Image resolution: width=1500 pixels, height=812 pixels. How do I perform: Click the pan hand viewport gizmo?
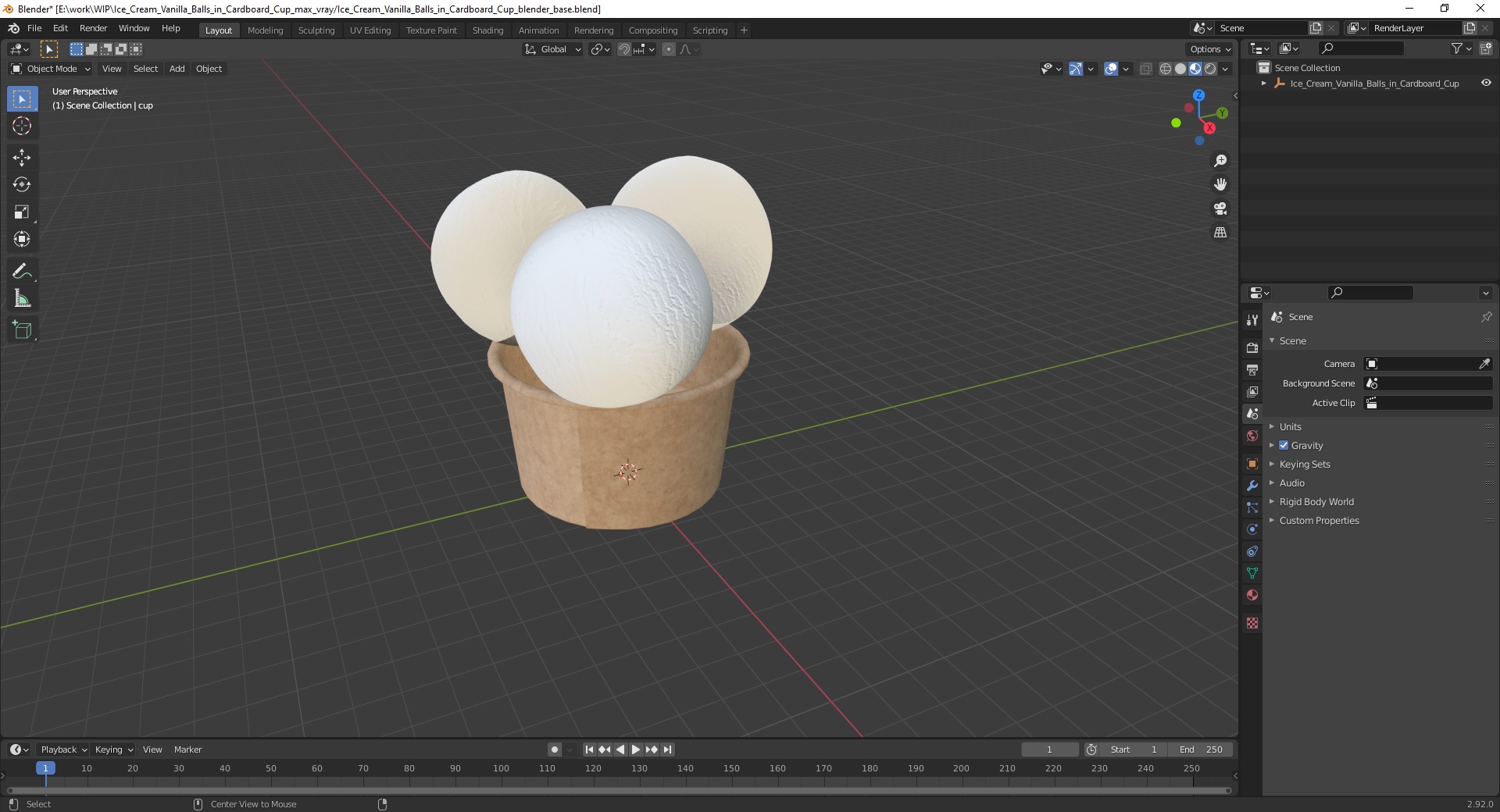[x=1220, y=184]
